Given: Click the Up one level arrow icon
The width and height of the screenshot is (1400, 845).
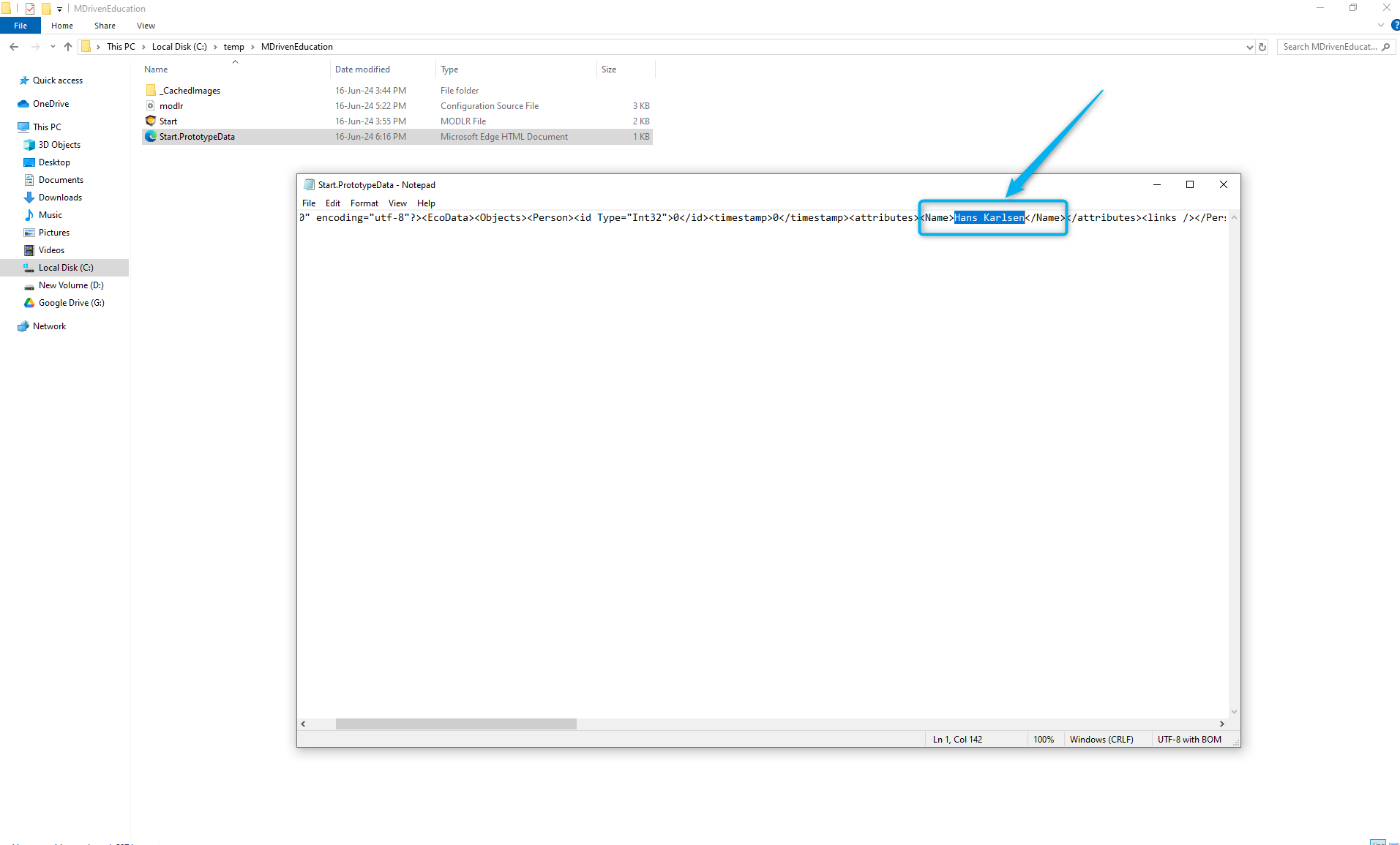Looking at the screenshot, I should [x=68, y=47].
